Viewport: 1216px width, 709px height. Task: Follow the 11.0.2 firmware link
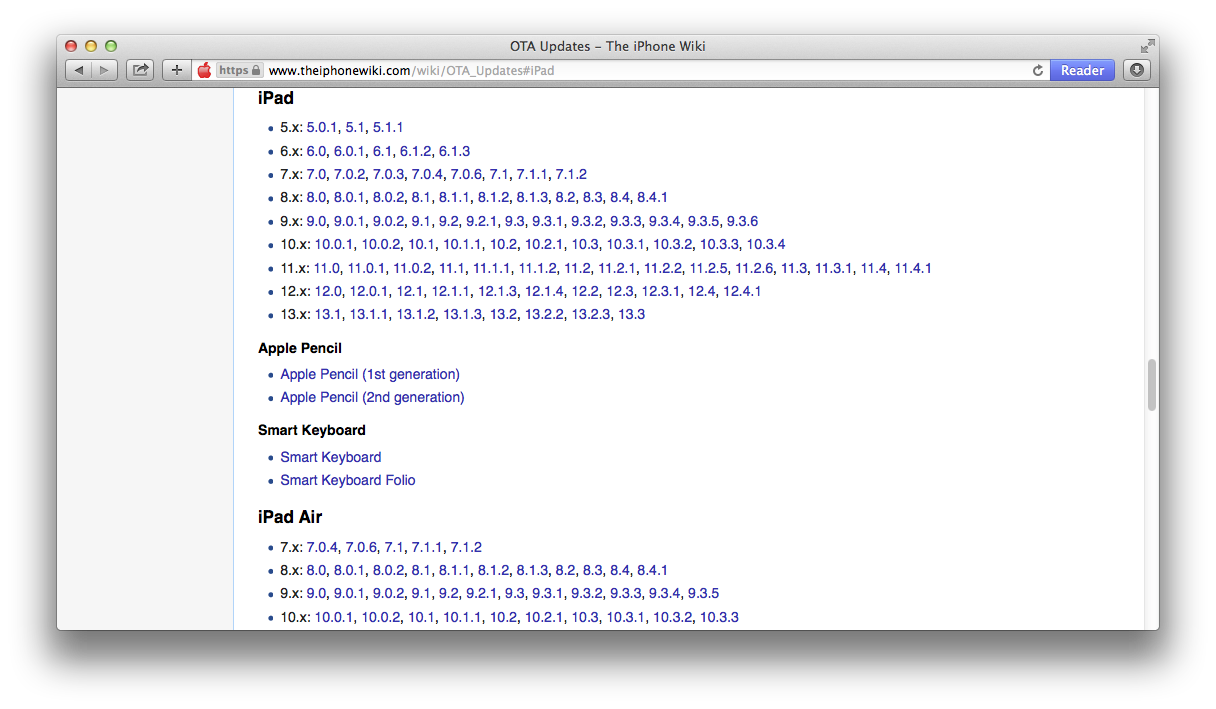(x=412, y=268)
